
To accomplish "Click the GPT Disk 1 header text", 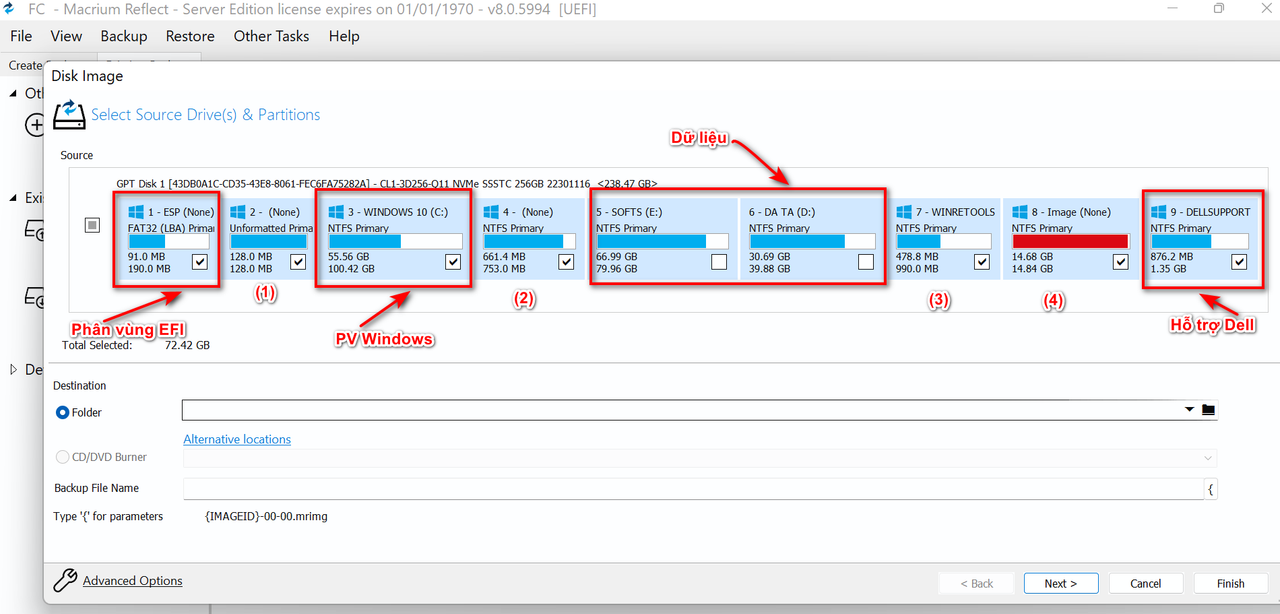I will click(386, 184).
